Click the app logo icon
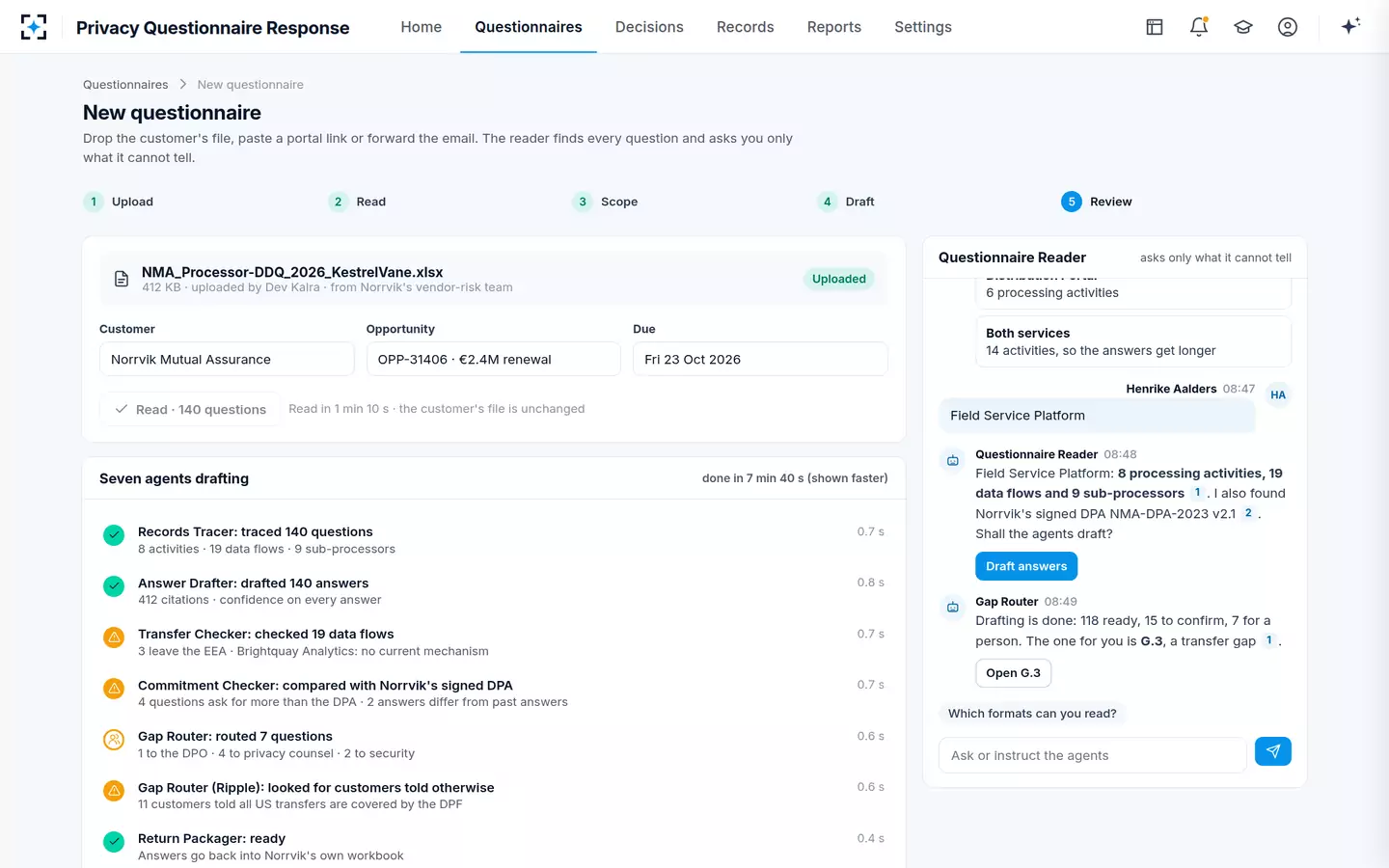The width and height of the screenshot is (1389, 868). pos(34,27)
